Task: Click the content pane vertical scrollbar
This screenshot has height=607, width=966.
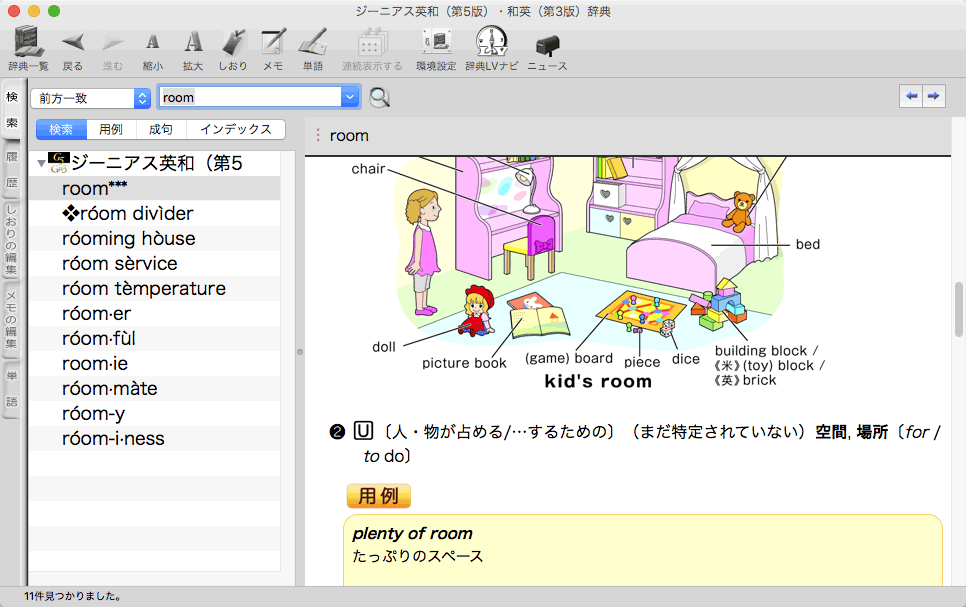Action: pos(958,309)
